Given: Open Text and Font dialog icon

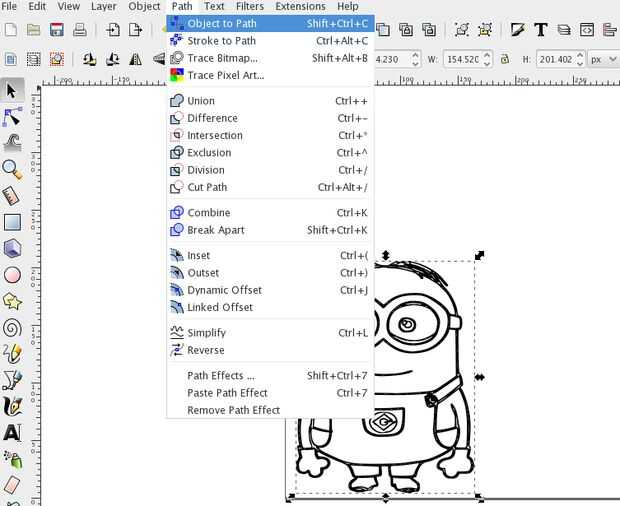Looking at the screenshot, I should (541, 30).
